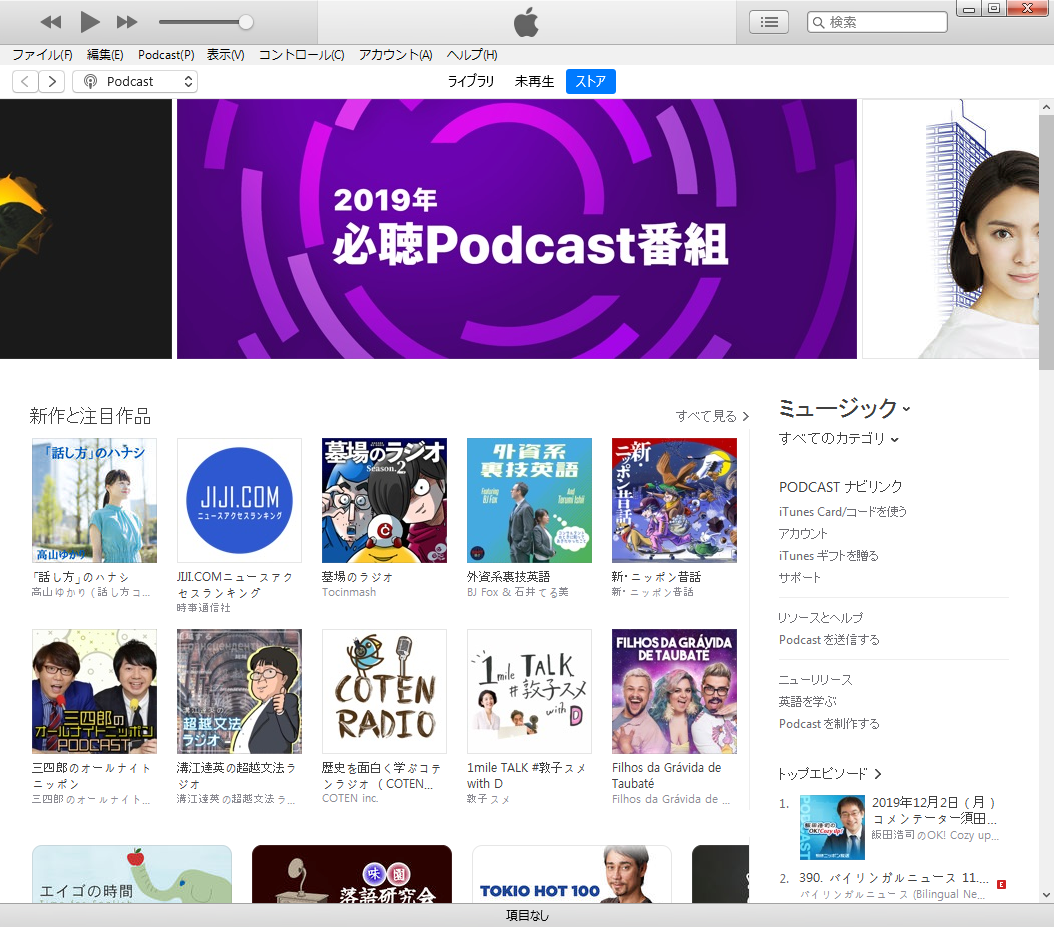Click the search magnifier icon
The height and width of the screenshot is (927, 1054).
click(x=818, y=22)
